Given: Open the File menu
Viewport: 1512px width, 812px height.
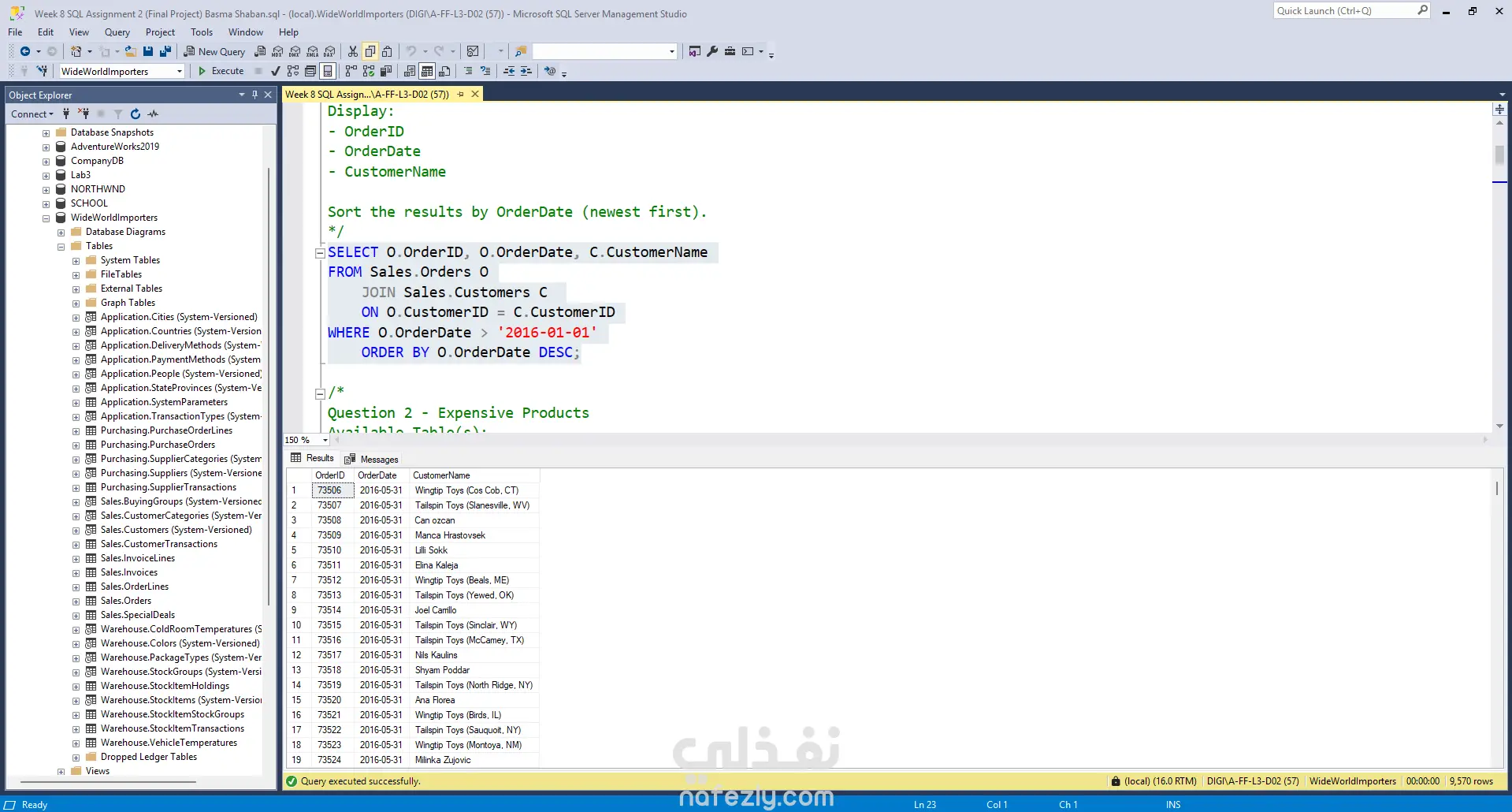Looking at the screenshot, I should pyautogui.click(x=15, y=32).
